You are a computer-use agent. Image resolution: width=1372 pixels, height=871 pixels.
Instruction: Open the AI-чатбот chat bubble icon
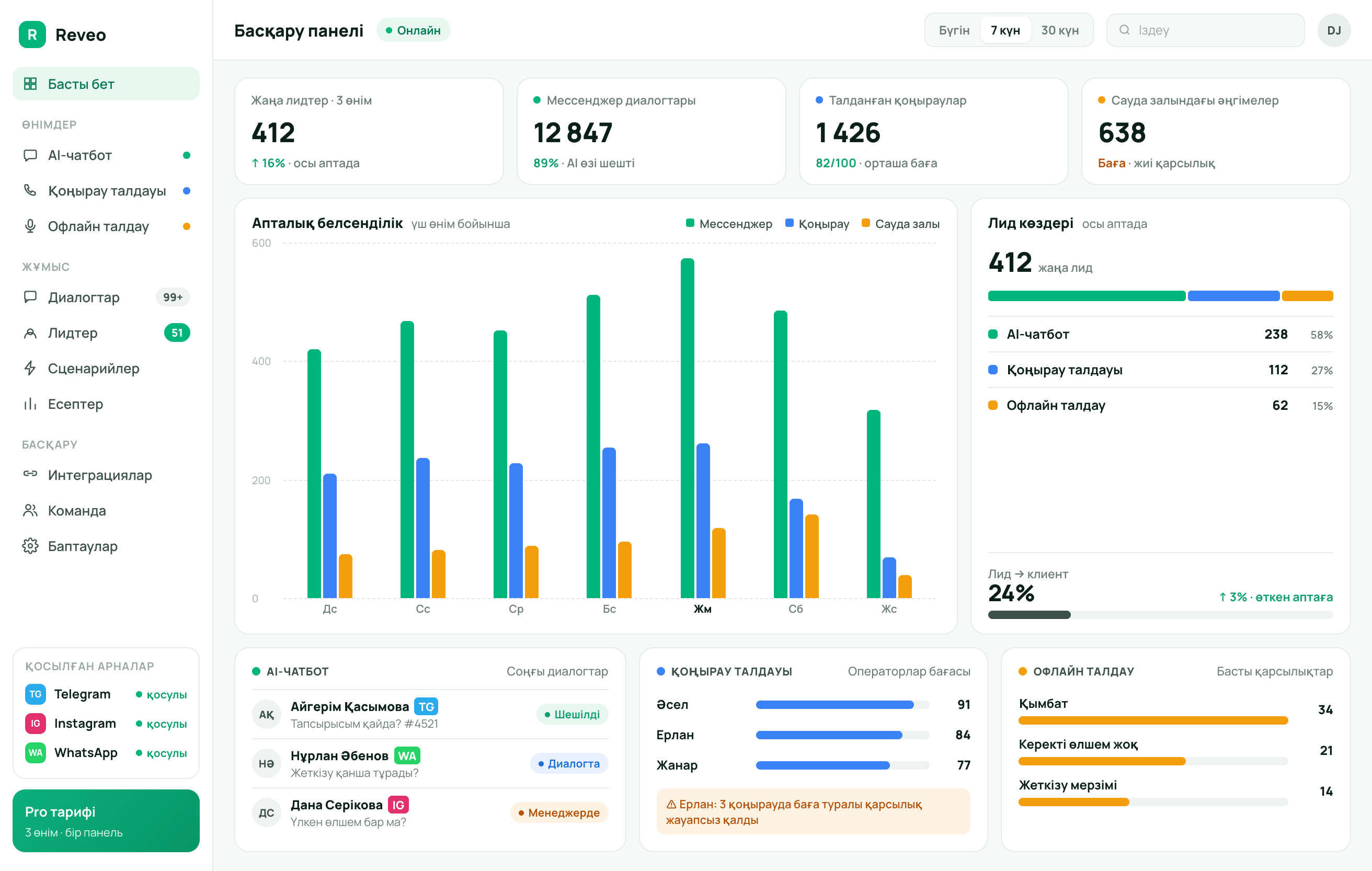30,155
